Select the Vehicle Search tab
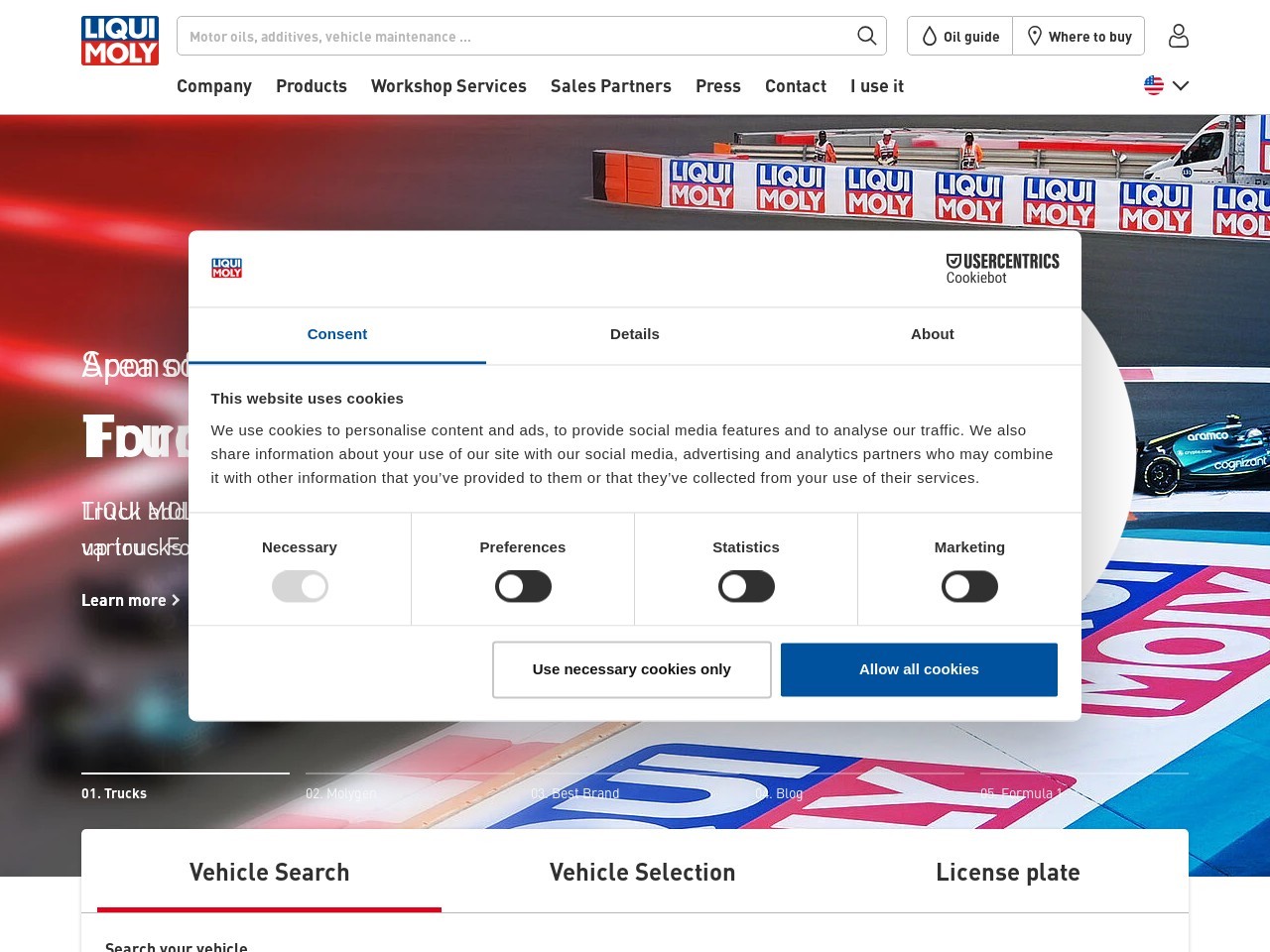The height and width of the screenshot is (952, 1270). tap(269, 873)
